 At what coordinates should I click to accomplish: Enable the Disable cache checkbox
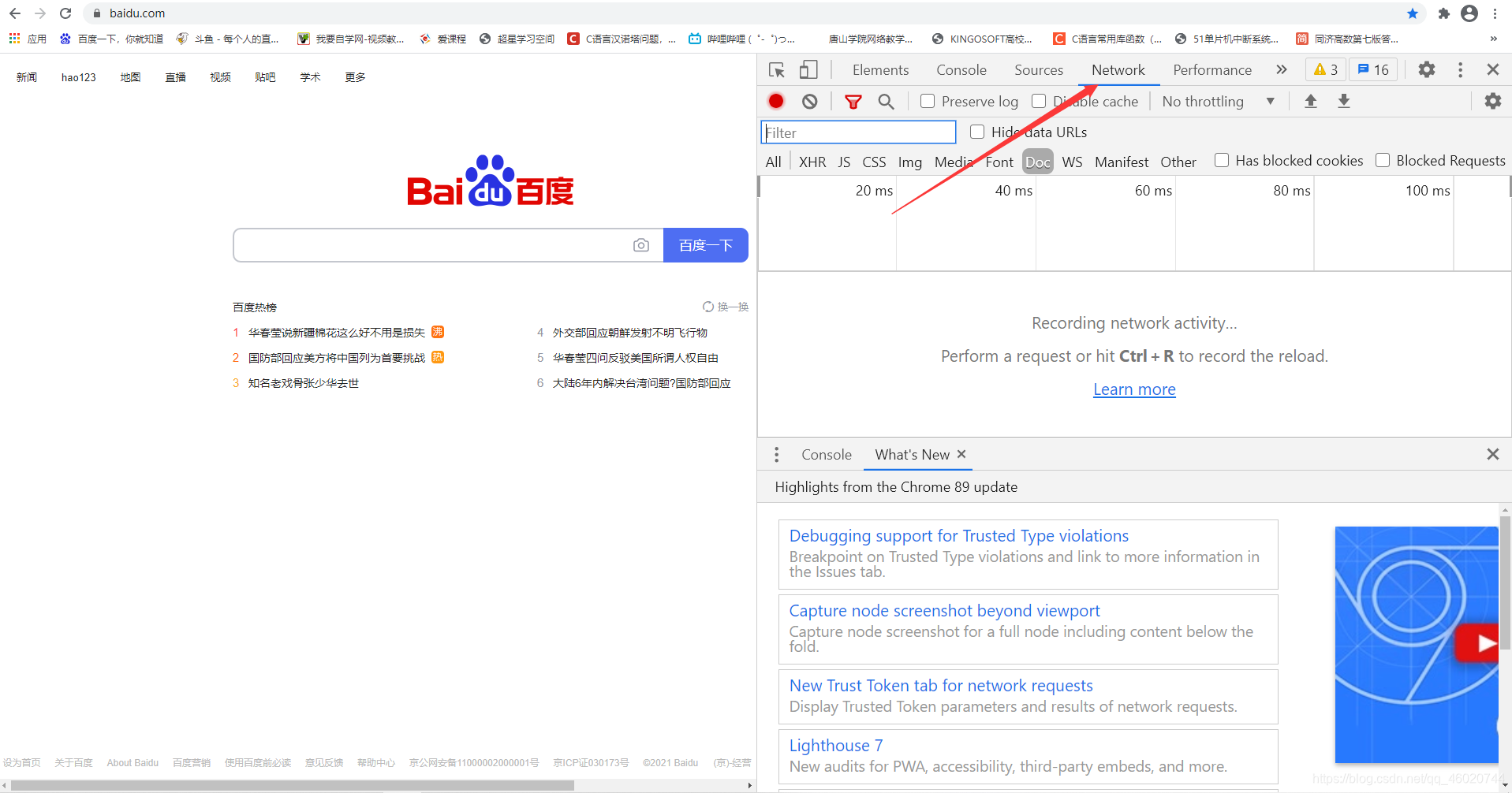(x=1039, y=101)
